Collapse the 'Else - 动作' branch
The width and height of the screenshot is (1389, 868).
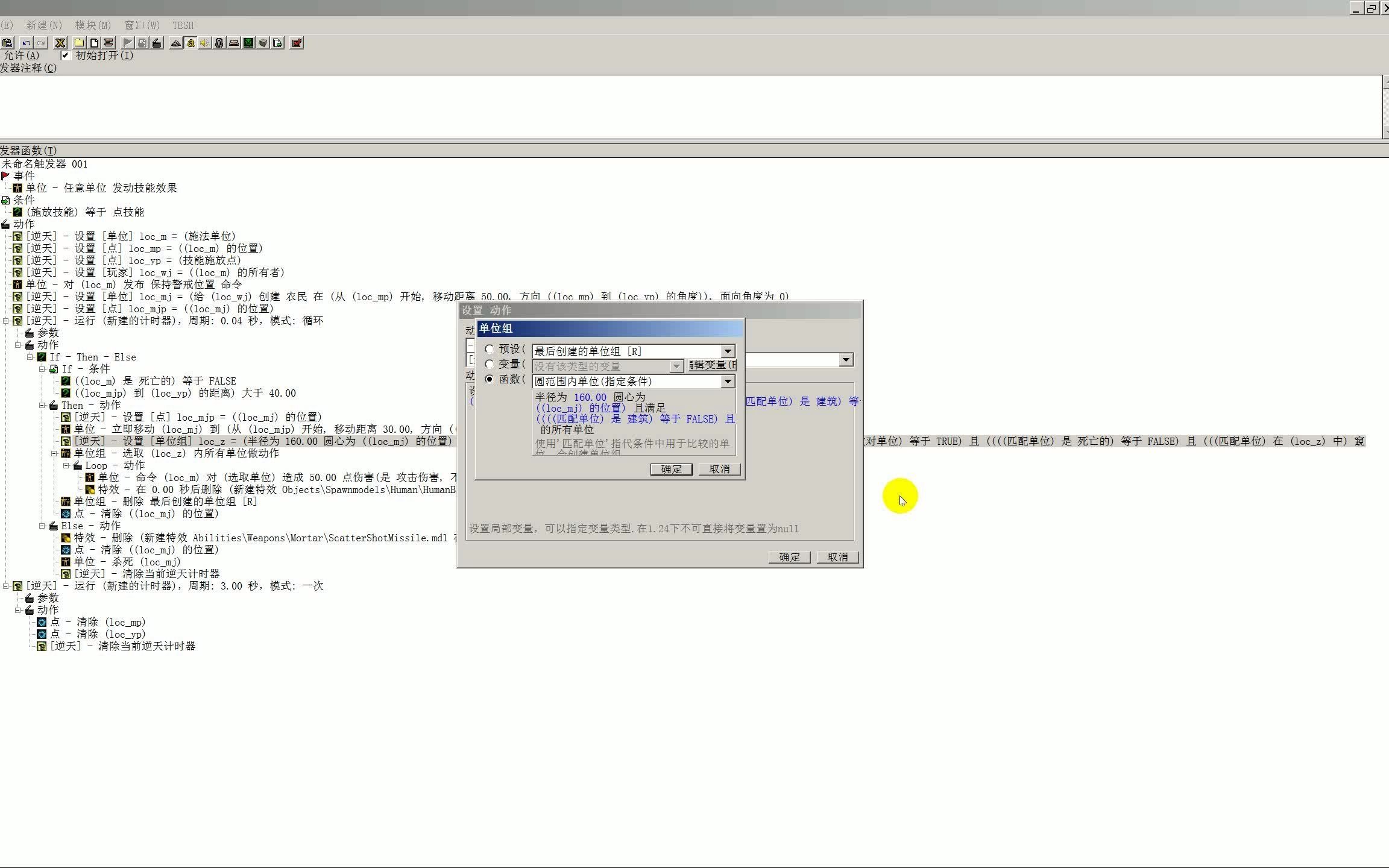click(x=42, y=526)
